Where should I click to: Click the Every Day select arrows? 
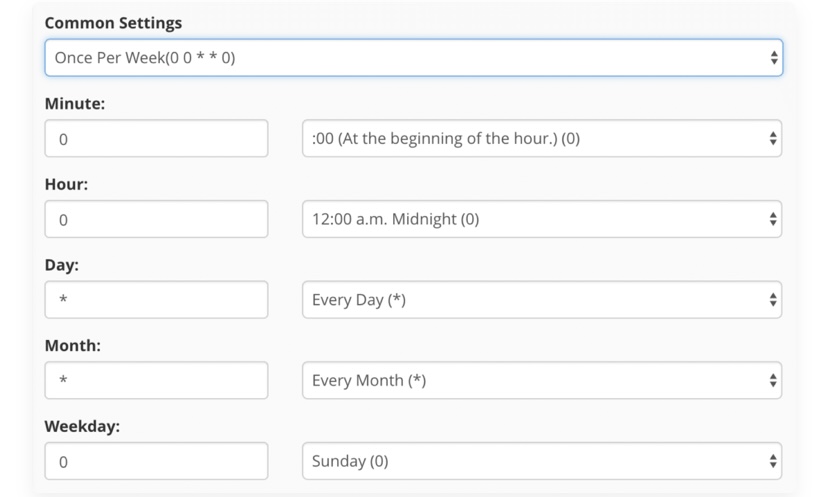click(773, 299)
